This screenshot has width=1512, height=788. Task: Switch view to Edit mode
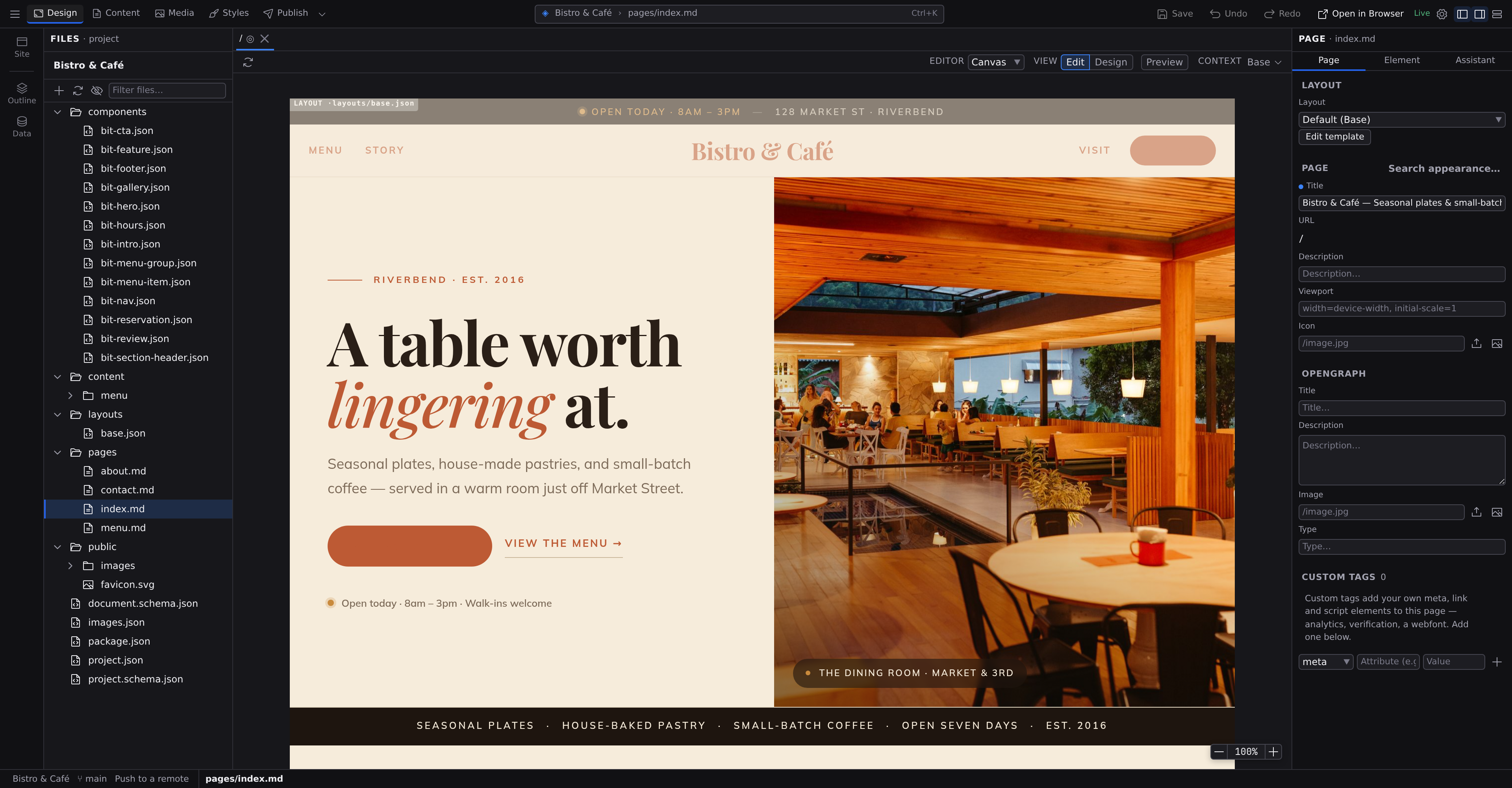(1075, 62)
